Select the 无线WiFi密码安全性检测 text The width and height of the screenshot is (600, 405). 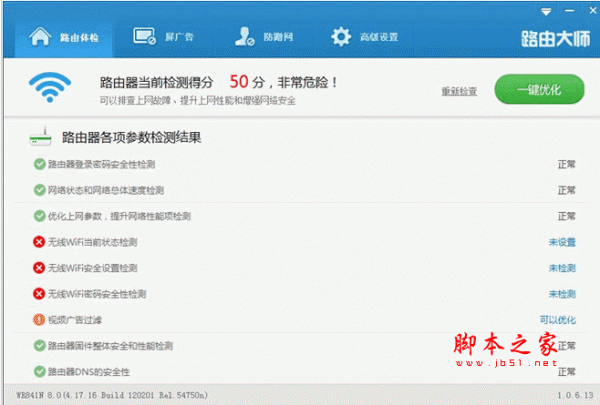click(x=97, y=294)
